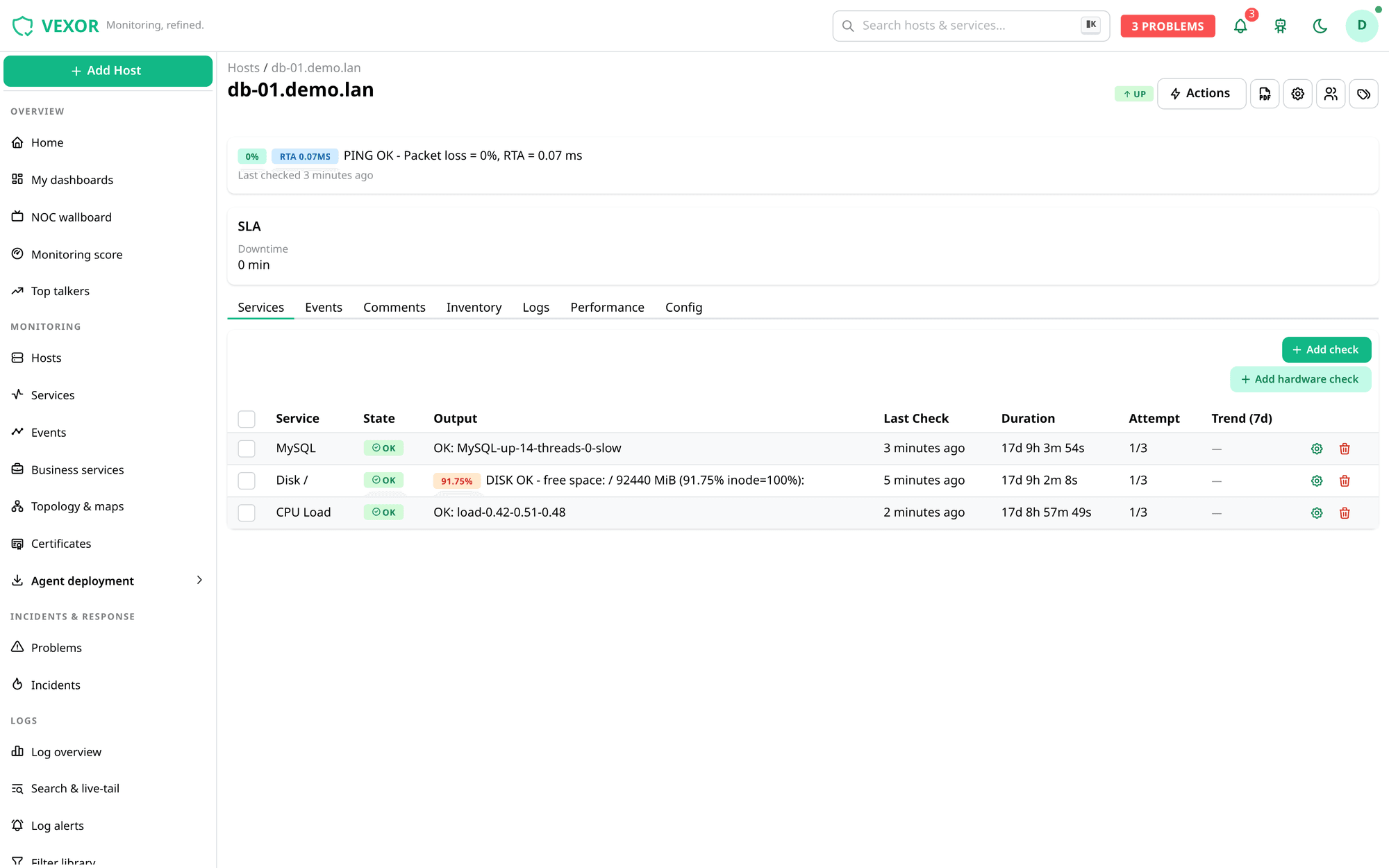Image resolution: width=1389 pixels, height=868 pixels.
Task: Click Add hardware check button
Action: pos(1300,379)
